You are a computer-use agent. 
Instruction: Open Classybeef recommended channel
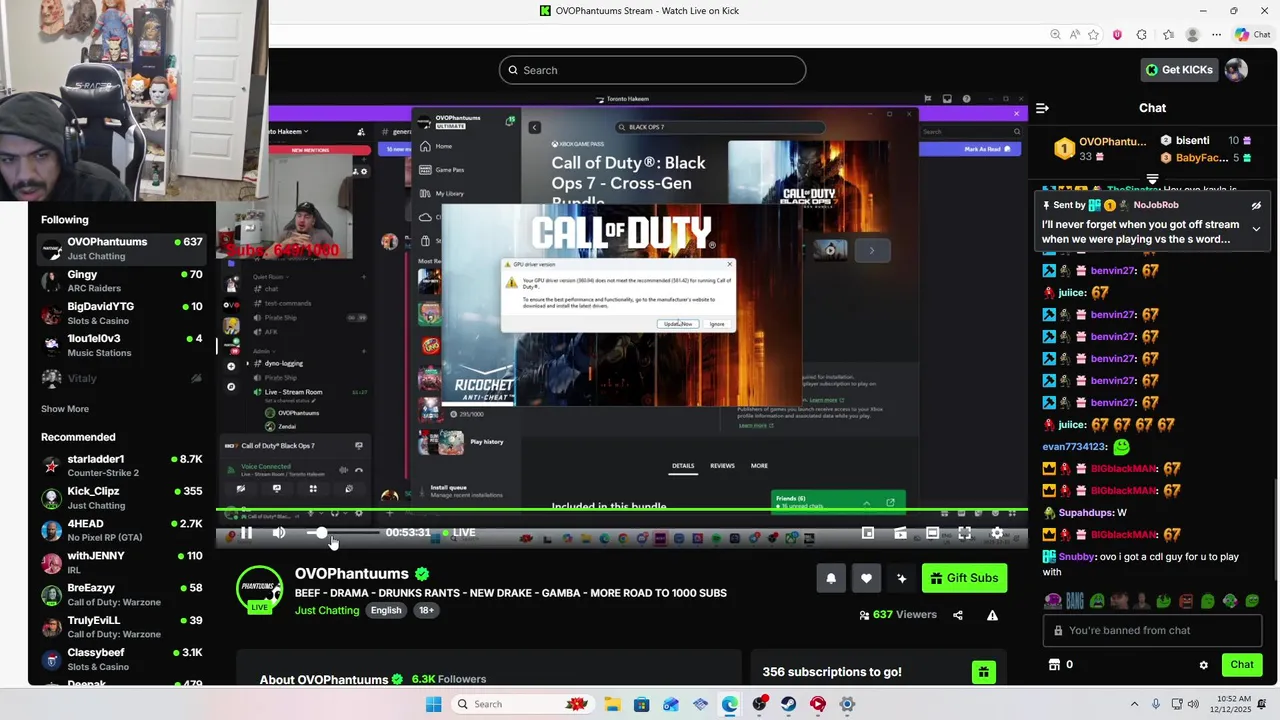122,659
